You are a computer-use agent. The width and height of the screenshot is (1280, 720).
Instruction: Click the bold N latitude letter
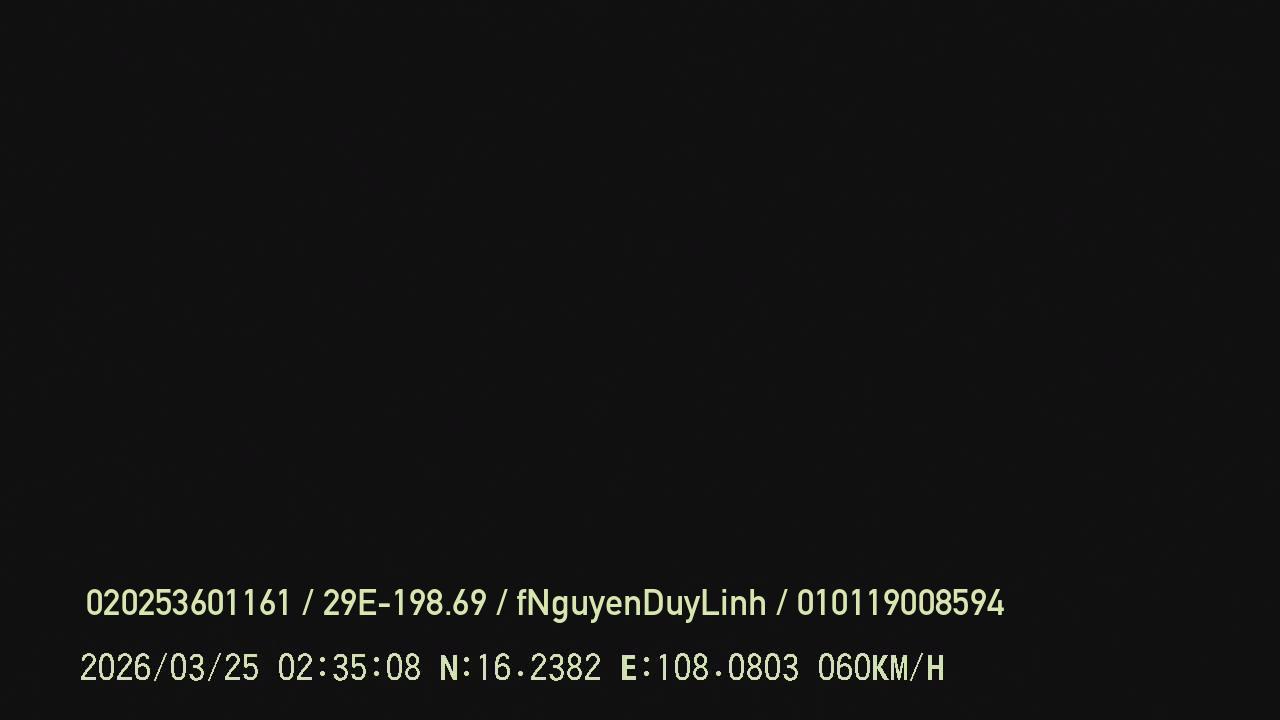(x=449, y=668)
